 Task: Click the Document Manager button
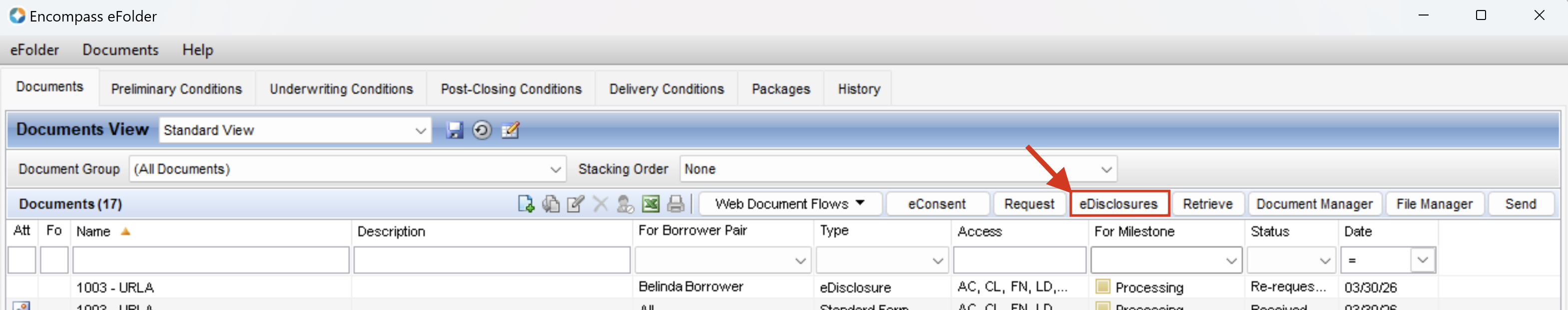tap(1314, 204)
